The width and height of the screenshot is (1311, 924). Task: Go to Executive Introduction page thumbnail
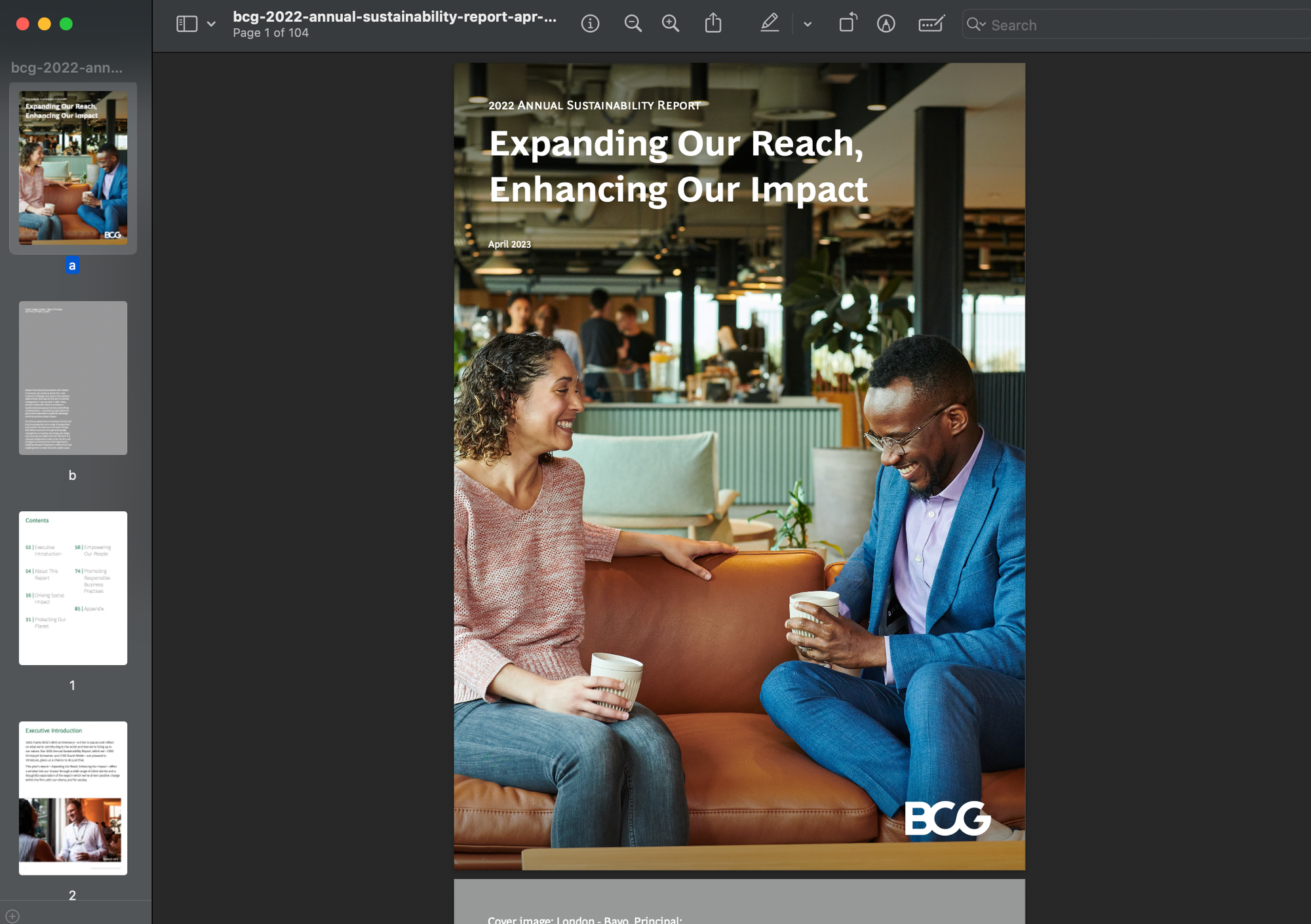click(x=73, y=798)
